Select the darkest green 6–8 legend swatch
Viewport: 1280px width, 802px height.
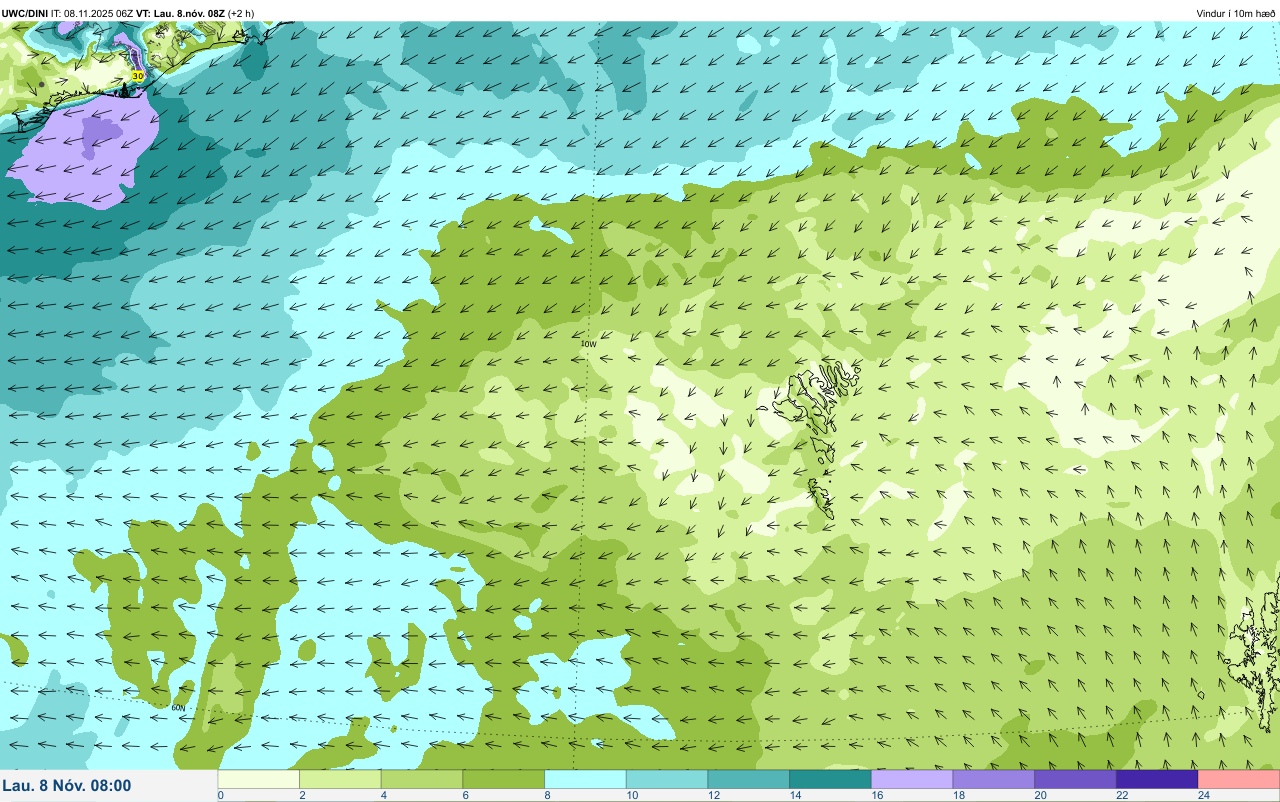[504, 779]
